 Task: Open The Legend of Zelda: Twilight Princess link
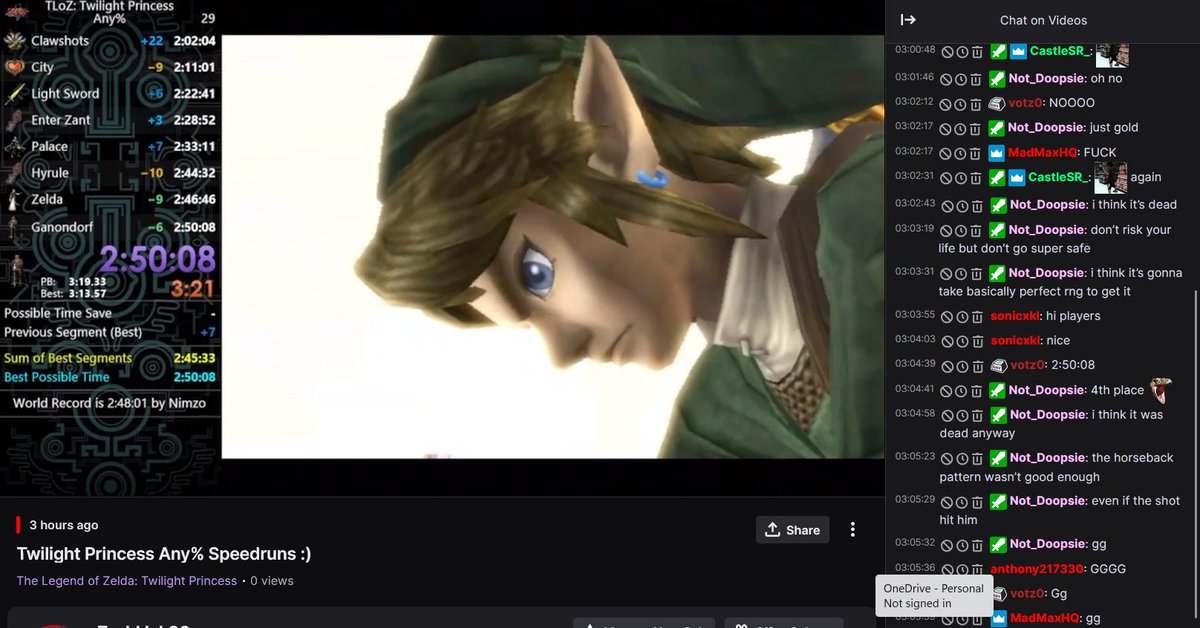coord(127,580)
